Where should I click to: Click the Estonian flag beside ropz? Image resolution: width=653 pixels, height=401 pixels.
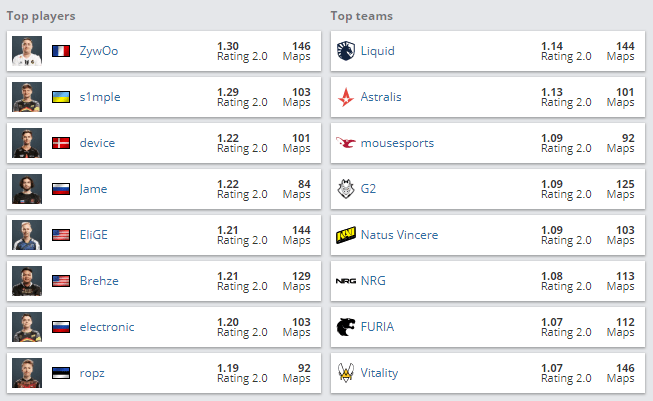(x=61, y=373)
